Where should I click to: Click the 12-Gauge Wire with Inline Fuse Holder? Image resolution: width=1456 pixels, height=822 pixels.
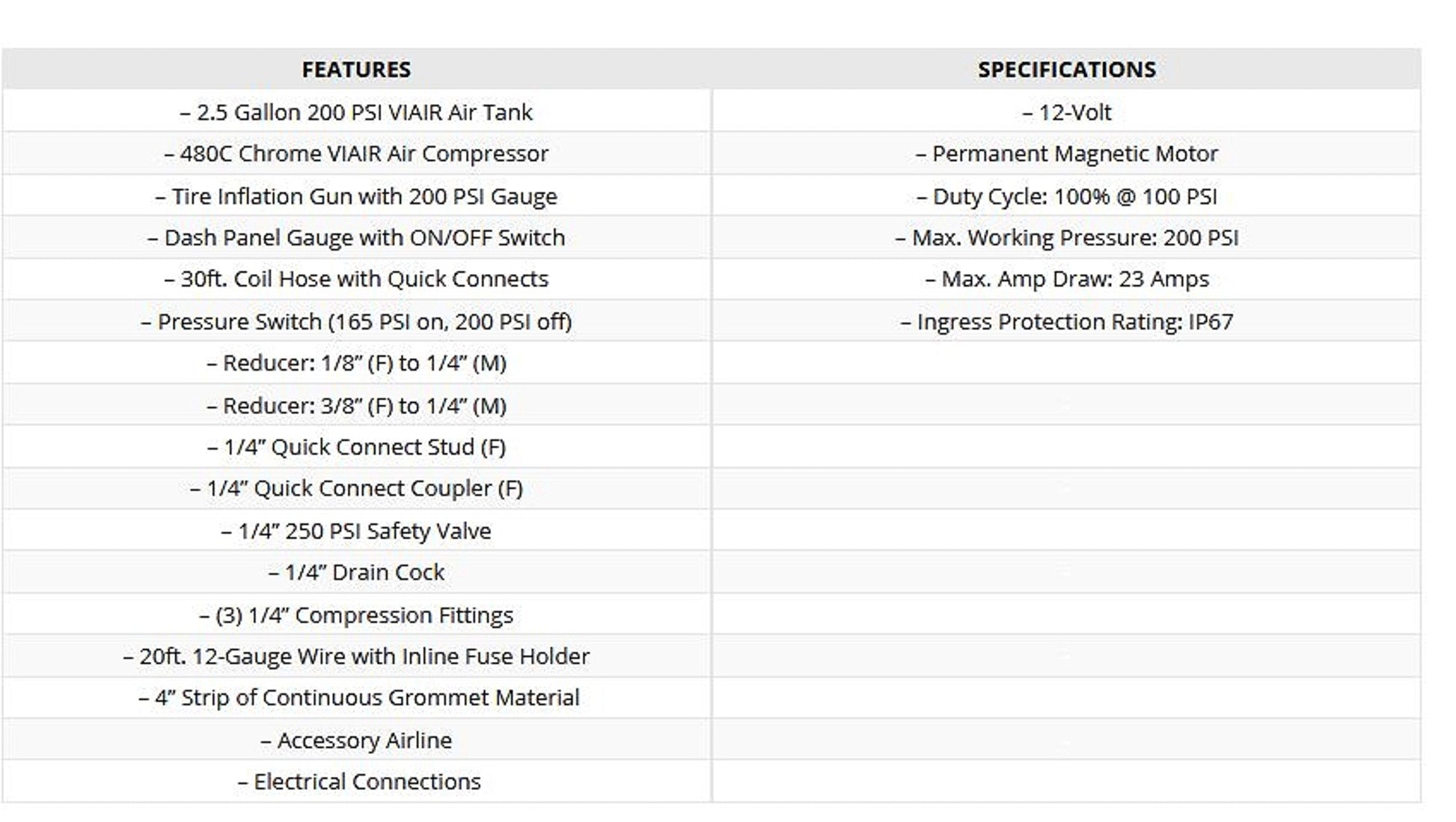pos(356,656)
